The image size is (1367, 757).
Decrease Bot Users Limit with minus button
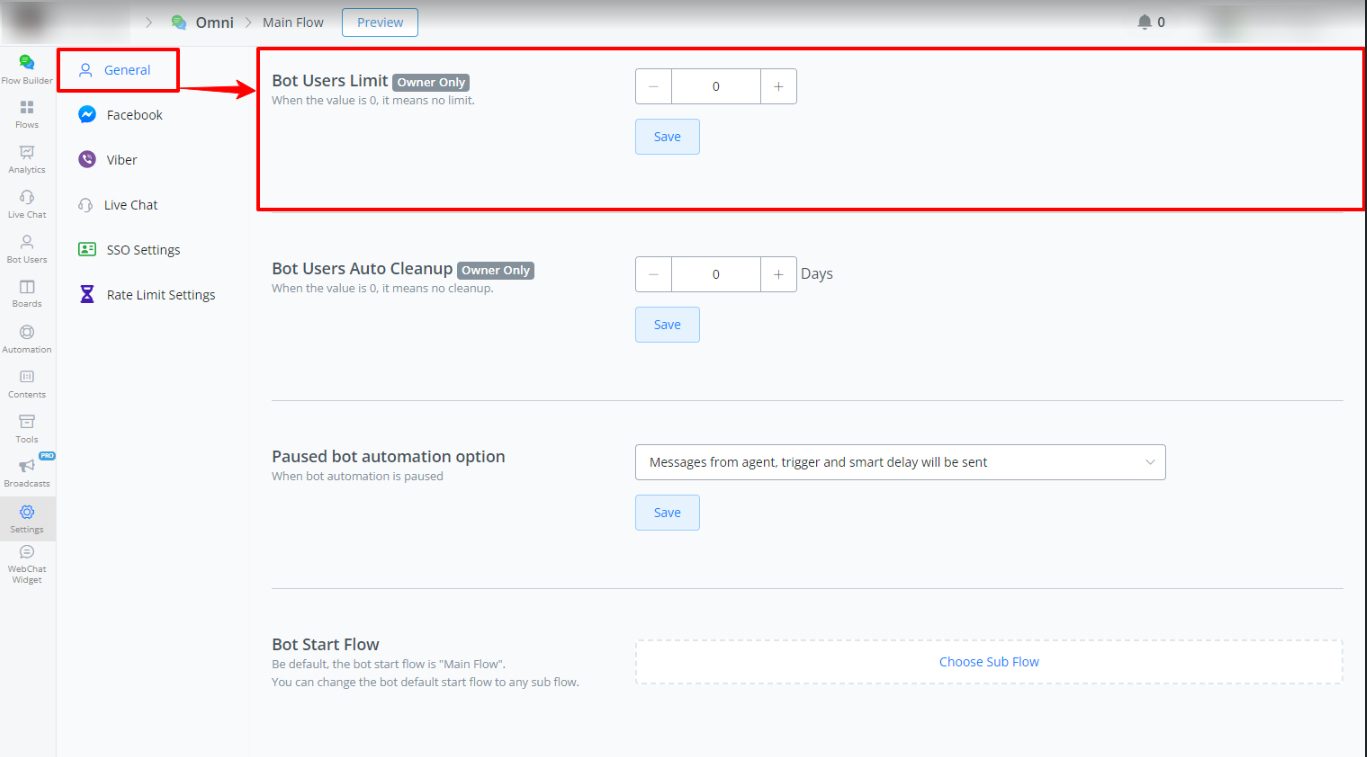pos(653,87)
